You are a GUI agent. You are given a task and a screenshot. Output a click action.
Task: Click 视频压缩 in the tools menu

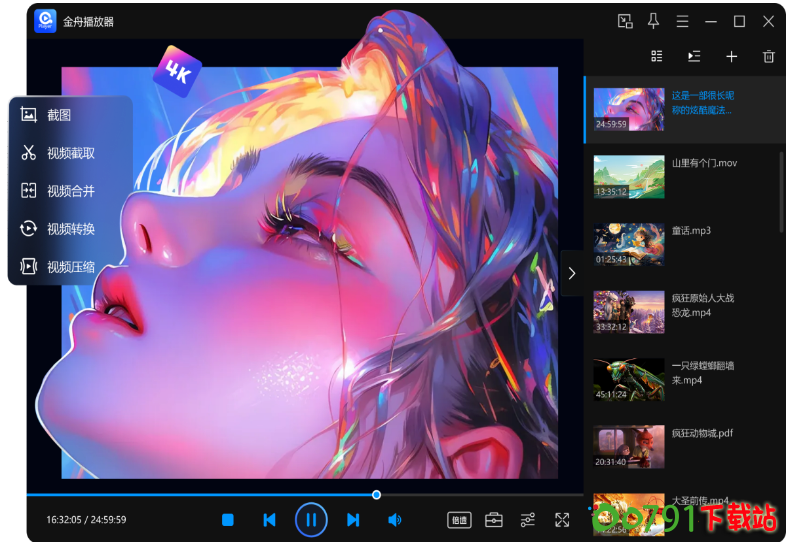(70, 267)
